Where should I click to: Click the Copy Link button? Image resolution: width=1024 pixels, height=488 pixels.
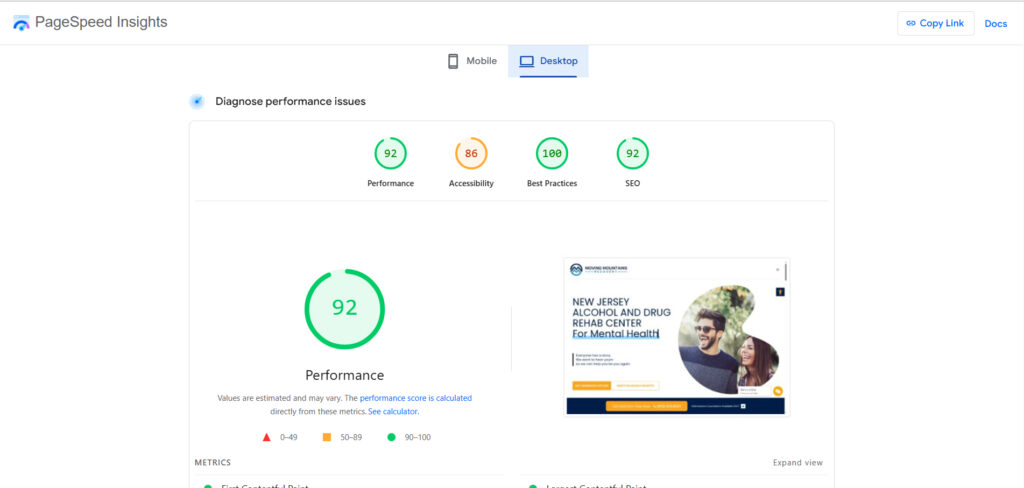coord(935,23)
